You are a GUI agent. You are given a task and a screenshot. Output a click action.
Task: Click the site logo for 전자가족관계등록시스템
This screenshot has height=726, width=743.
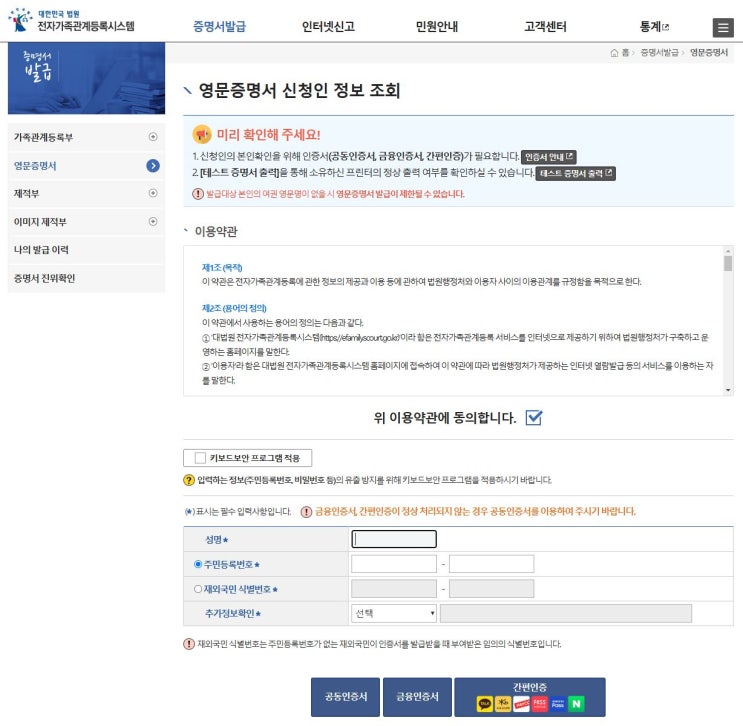click(72, 20)
